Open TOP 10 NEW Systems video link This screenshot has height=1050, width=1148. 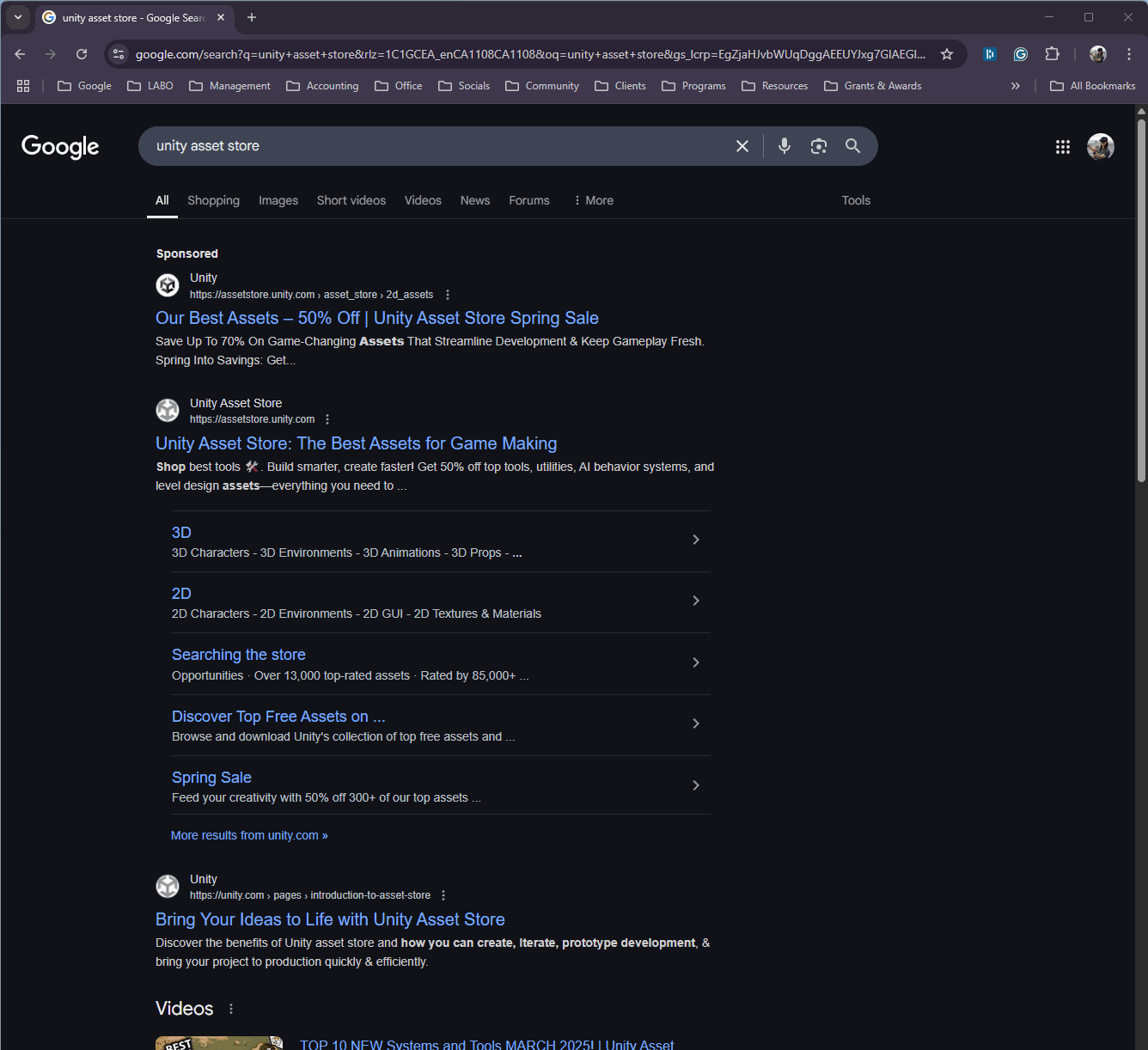pyautogui.click(x=486, y=1044)
